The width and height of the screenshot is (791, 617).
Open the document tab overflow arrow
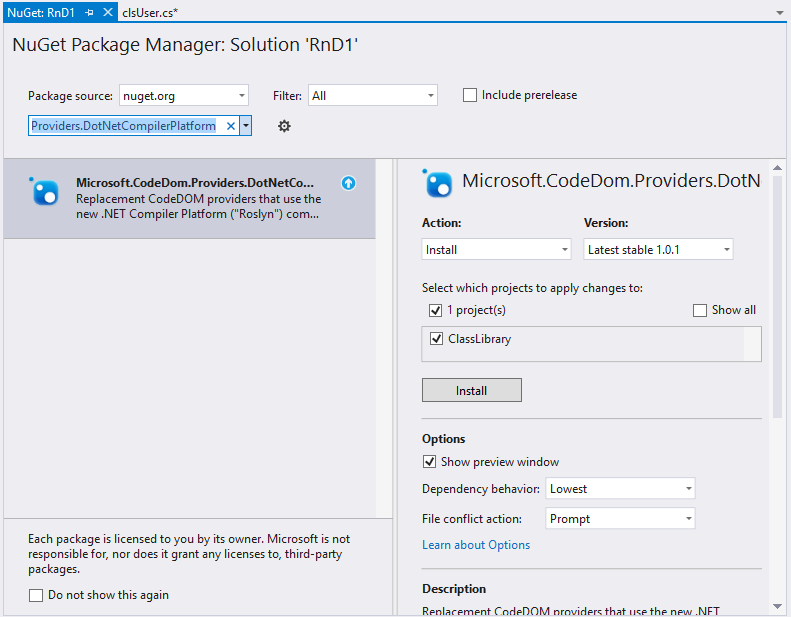[779, 12]
